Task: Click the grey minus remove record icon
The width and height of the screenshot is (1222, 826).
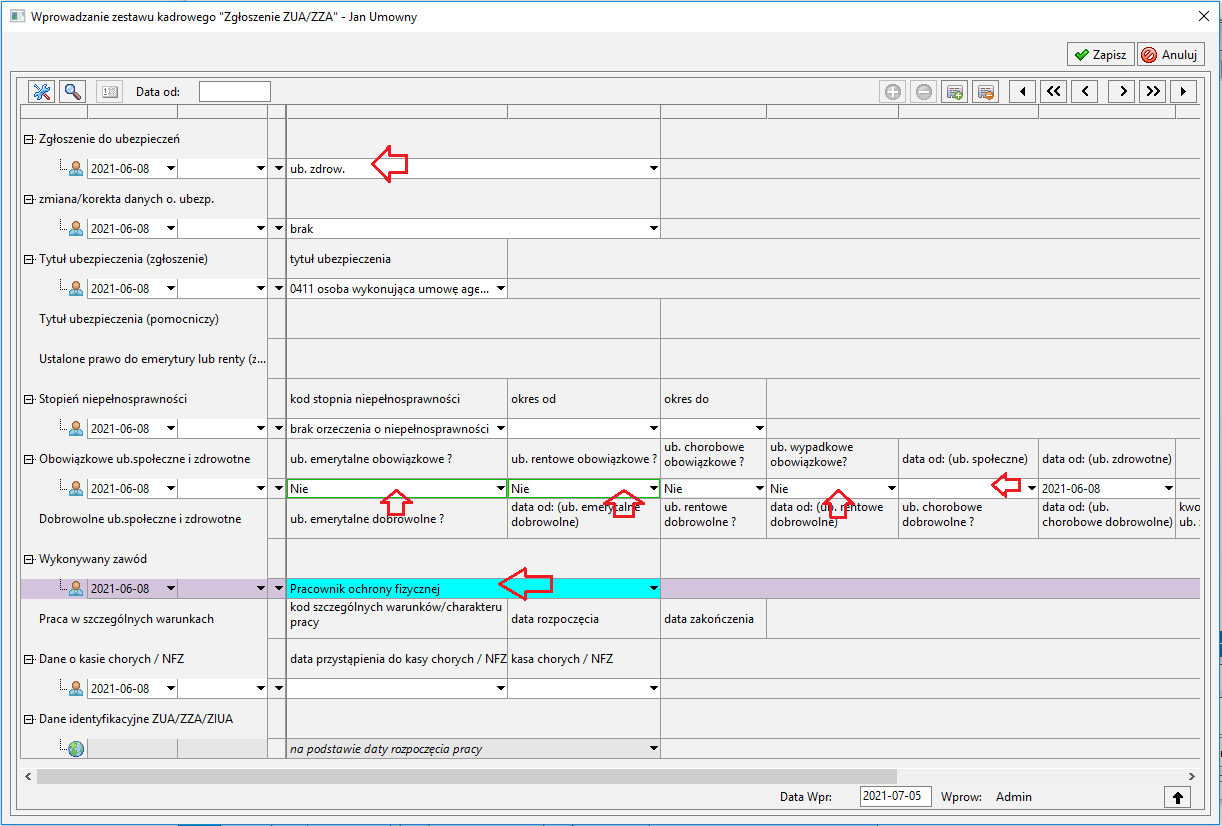Action: pyautogui.click(x=924, y=92)
